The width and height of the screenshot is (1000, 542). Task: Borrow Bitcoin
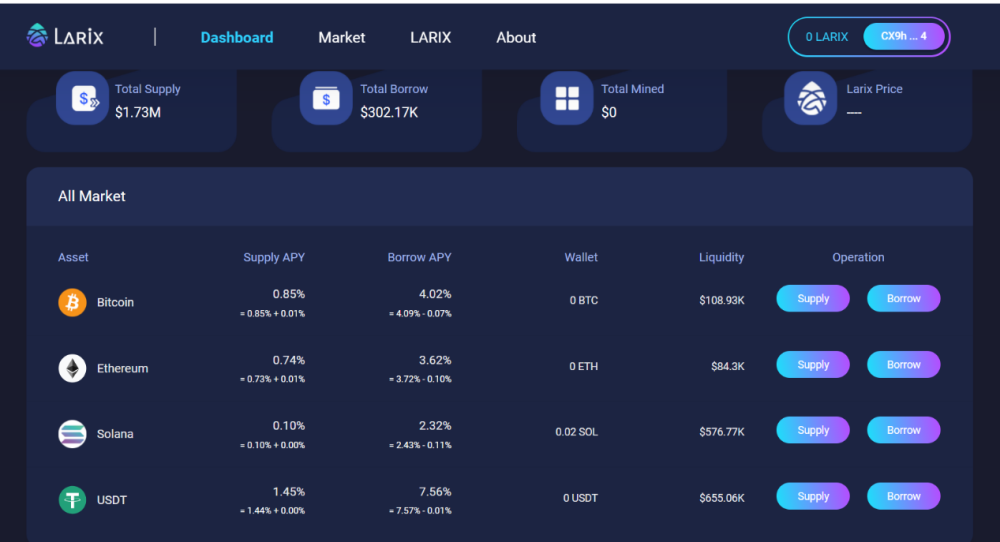[903, 298]
